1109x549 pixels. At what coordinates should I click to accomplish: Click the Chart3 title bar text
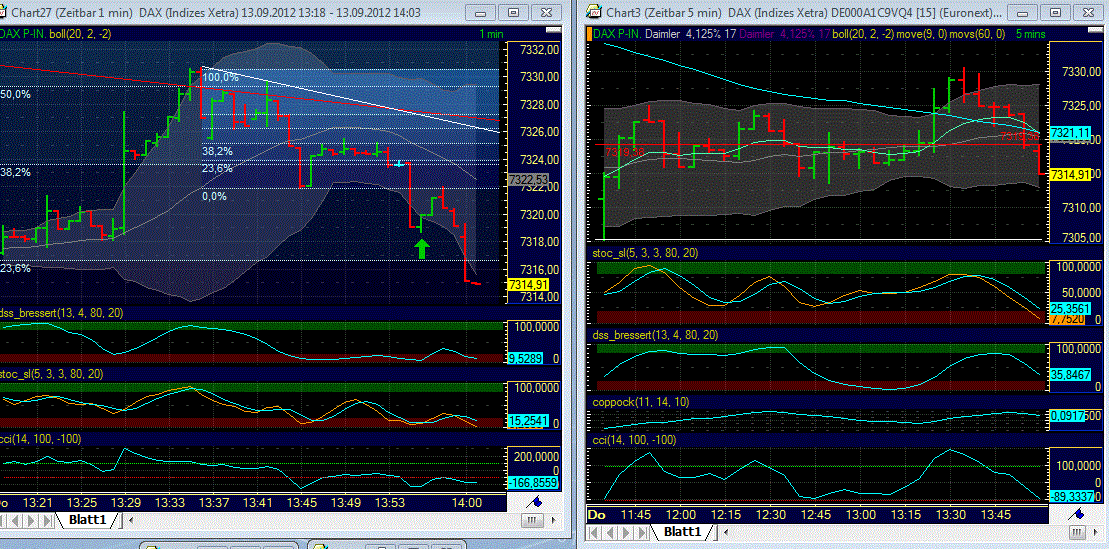(x=805, y=12)
